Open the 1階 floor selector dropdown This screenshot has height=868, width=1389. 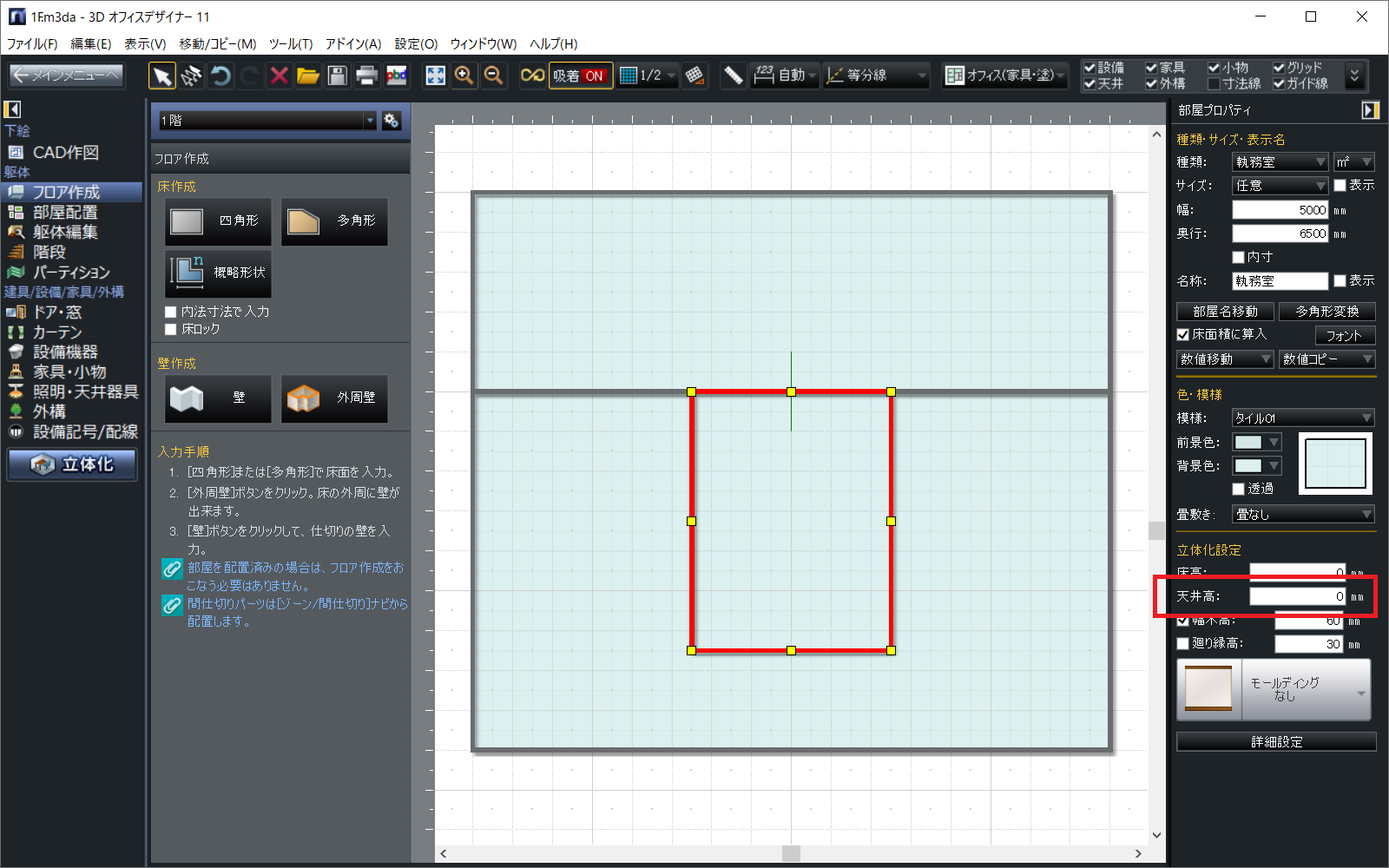267,121
